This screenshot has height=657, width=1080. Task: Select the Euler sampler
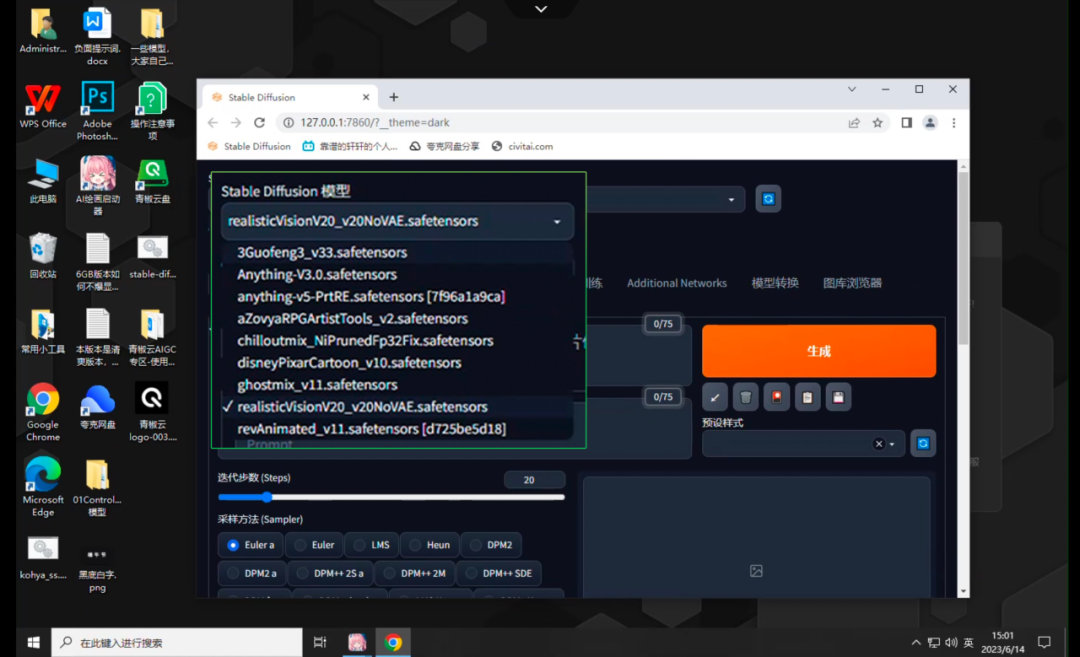314,545
